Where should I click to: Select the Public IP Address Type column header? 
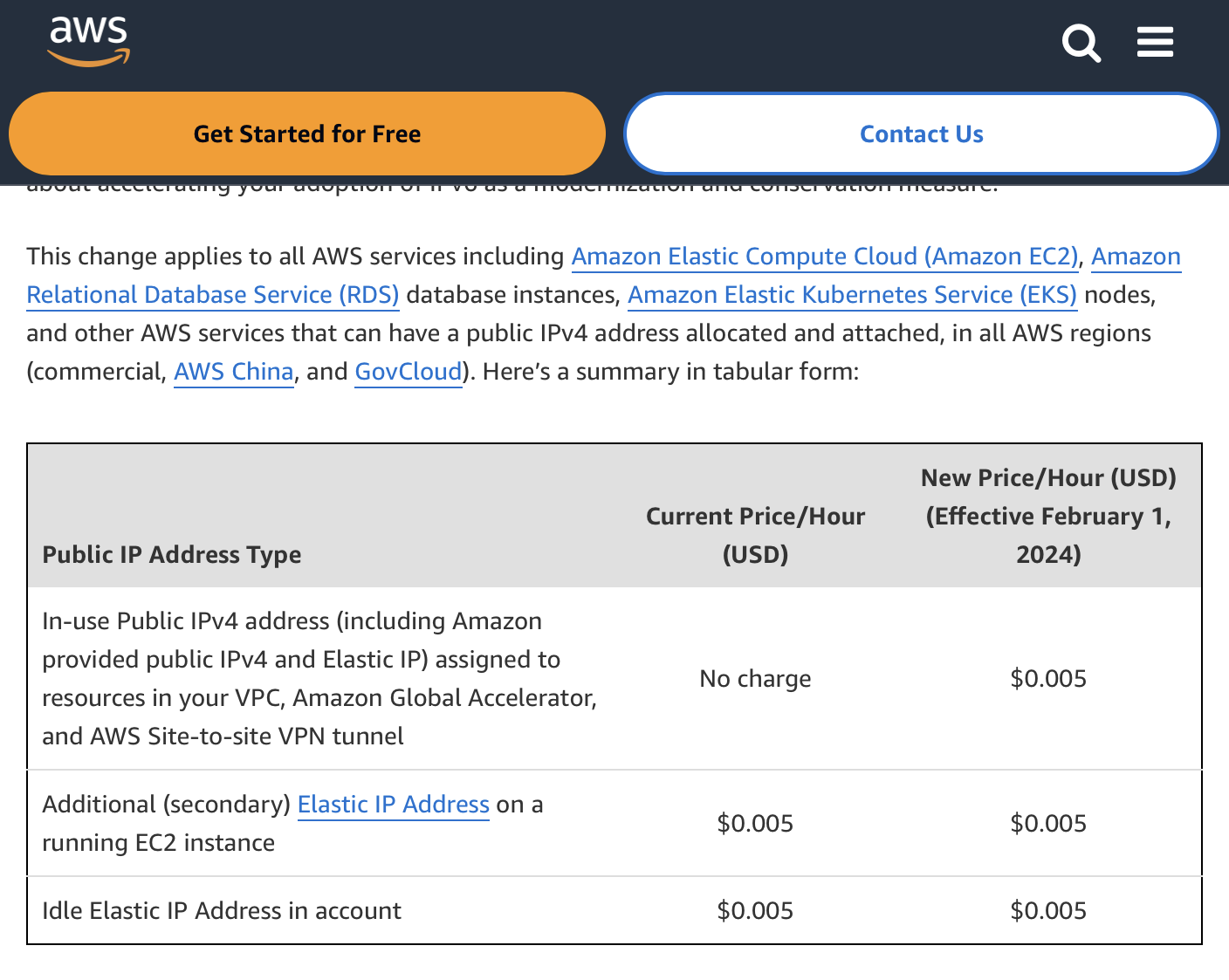172,555
